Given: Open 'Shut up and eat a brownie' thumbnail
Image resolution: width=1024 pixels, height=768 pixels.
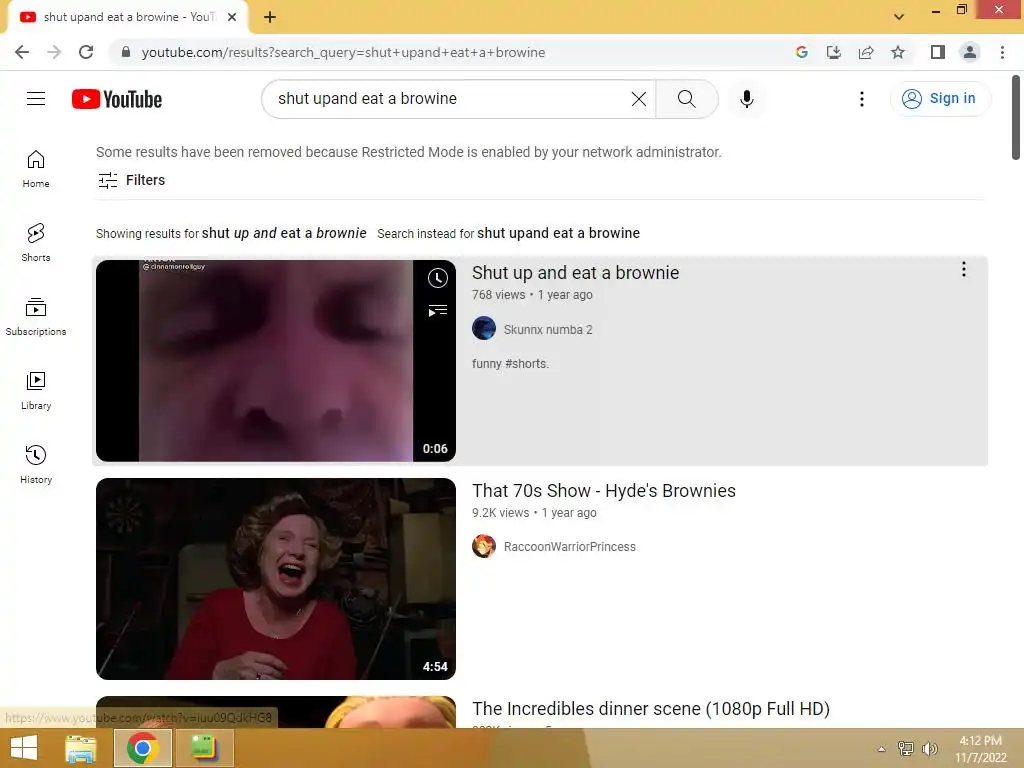Looking at the screenshot, I should [276, 360].
